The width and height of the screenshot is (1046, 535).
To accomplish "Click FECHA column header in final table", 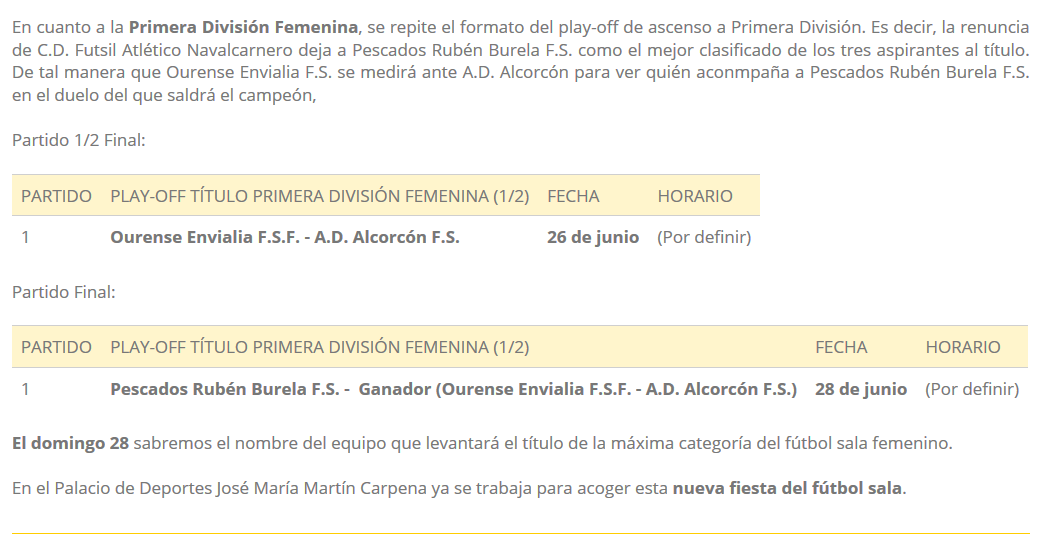I will 841,348.
